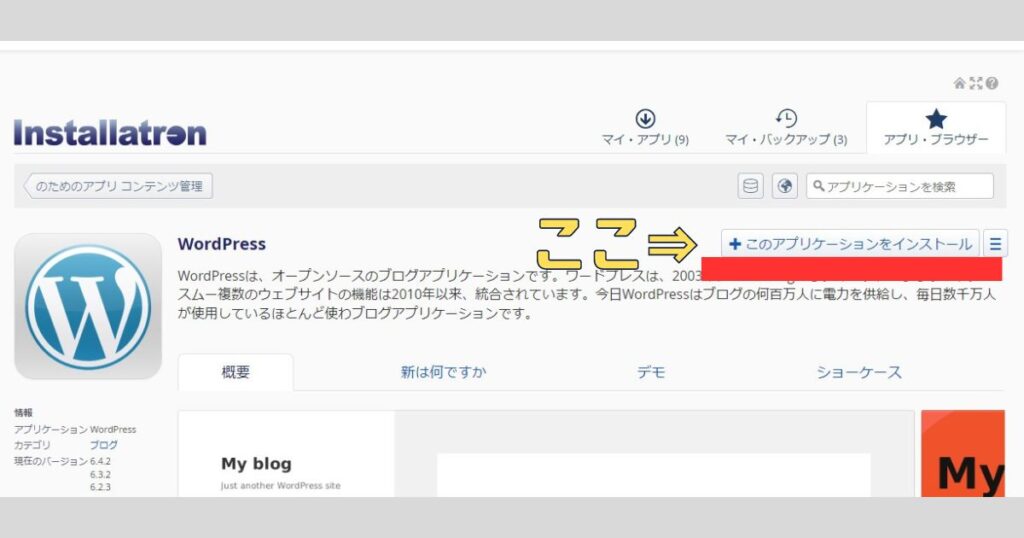Toggle the fullscreen expand icon
The image size is (1024, 538).
[x=976, y=83]
